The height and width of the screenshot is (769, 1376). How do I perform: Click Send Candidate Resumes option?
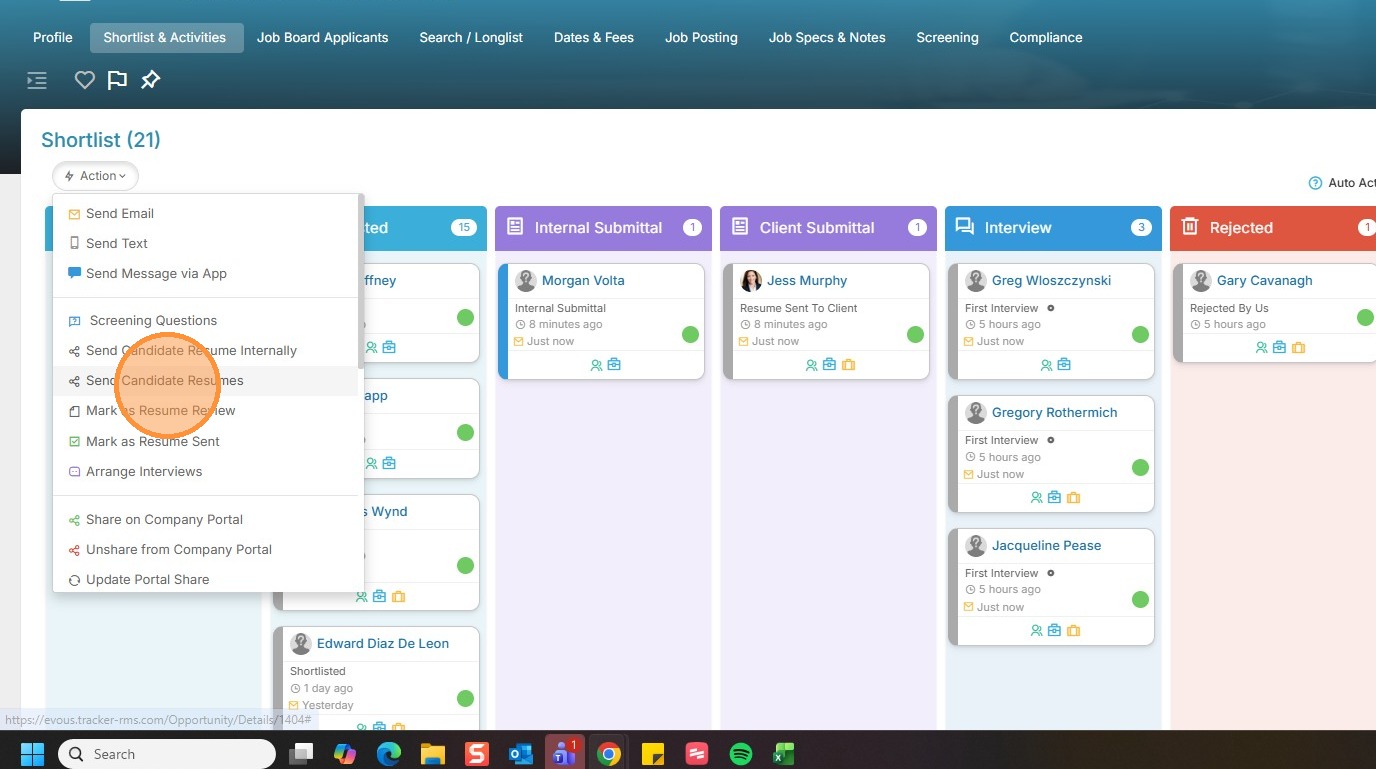[164, 381]
